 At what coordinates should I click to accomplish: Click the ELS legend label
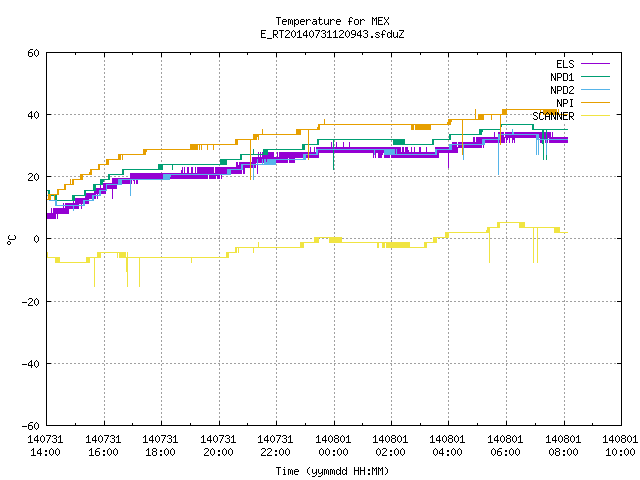pyautogui.click(x=565, y=64)
